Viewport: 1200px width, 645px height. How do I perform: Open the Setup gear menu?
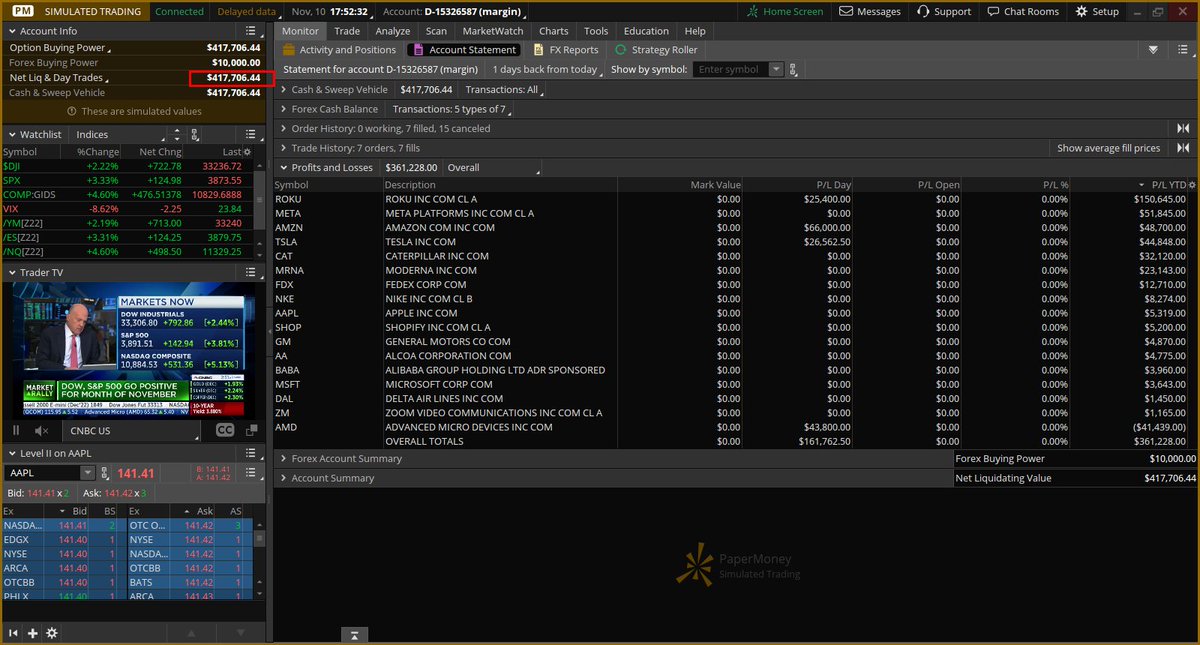[x=1097, y=11]
